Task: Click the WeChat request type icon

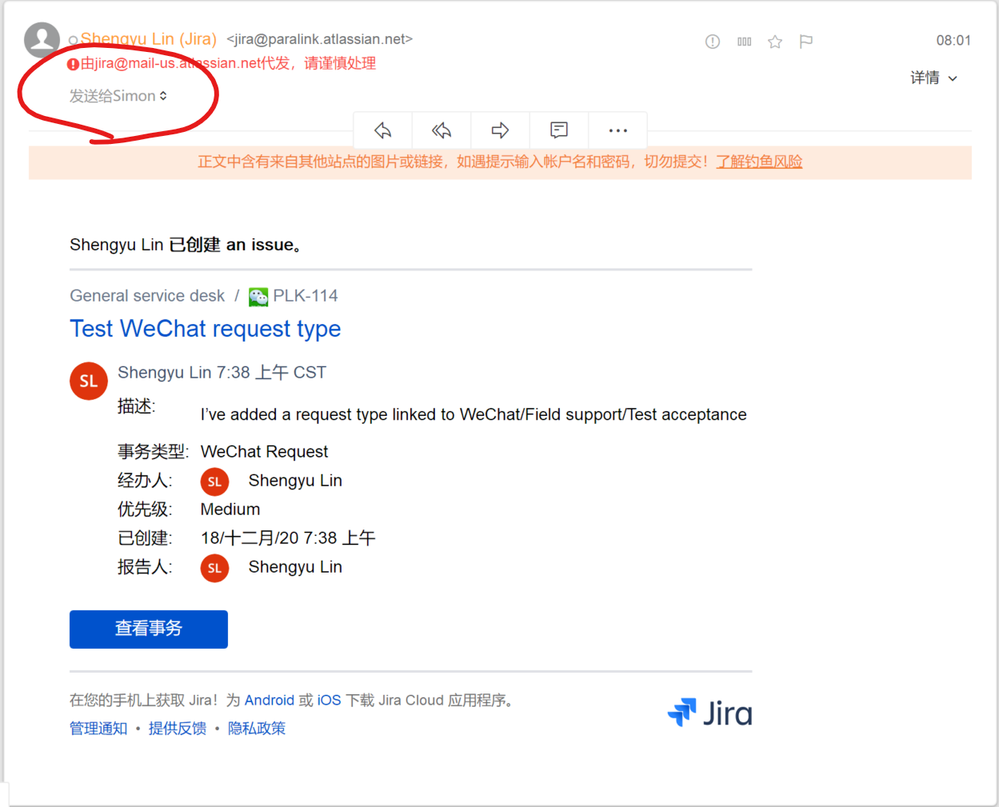Action: click(258, 297)
